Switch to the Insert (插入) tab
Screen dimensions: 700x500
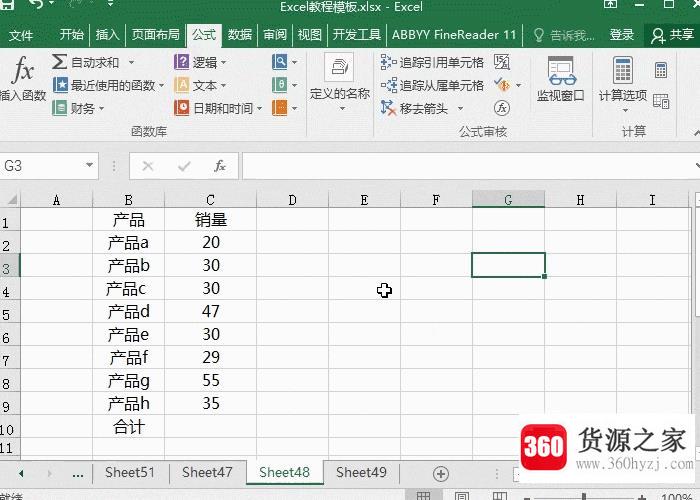(108, 35)
